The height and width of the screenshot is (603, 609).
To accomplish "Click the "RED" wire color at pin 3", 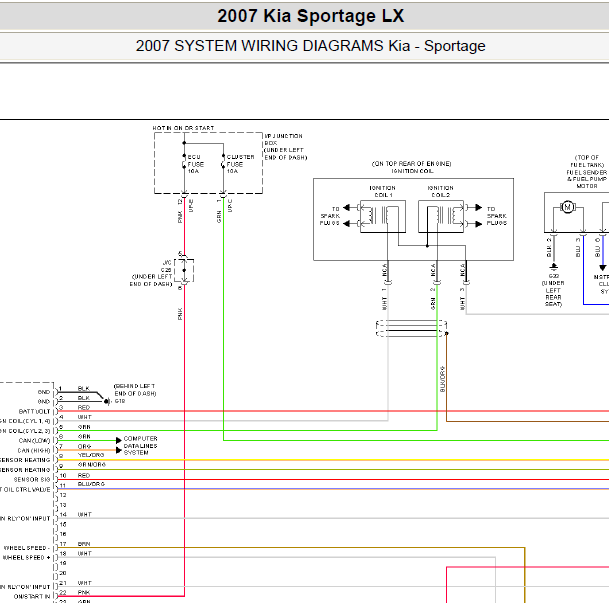I will [x=84, y=407].
